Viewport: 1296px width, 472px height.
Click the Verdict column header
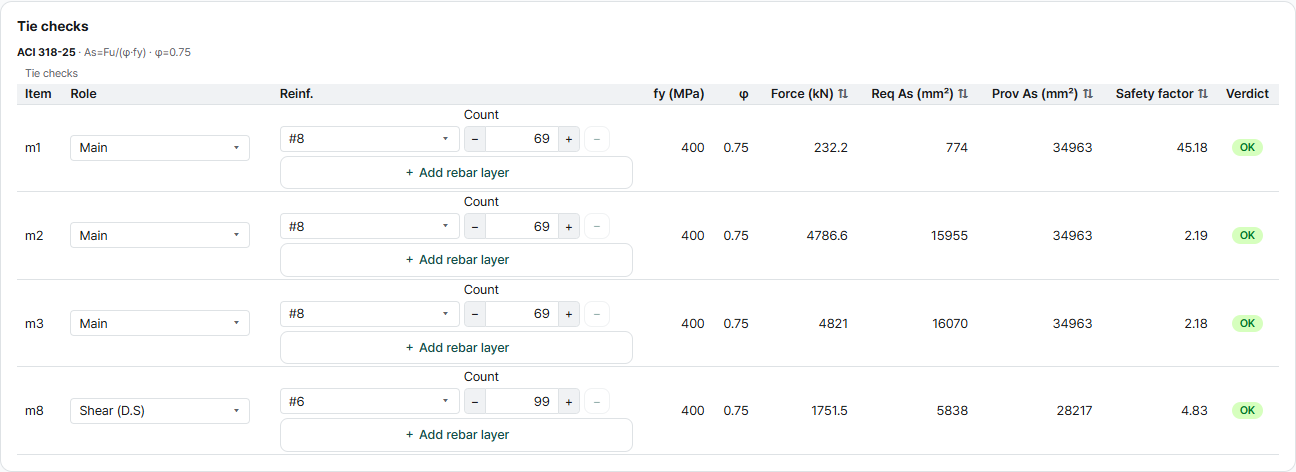point(1247,94)
